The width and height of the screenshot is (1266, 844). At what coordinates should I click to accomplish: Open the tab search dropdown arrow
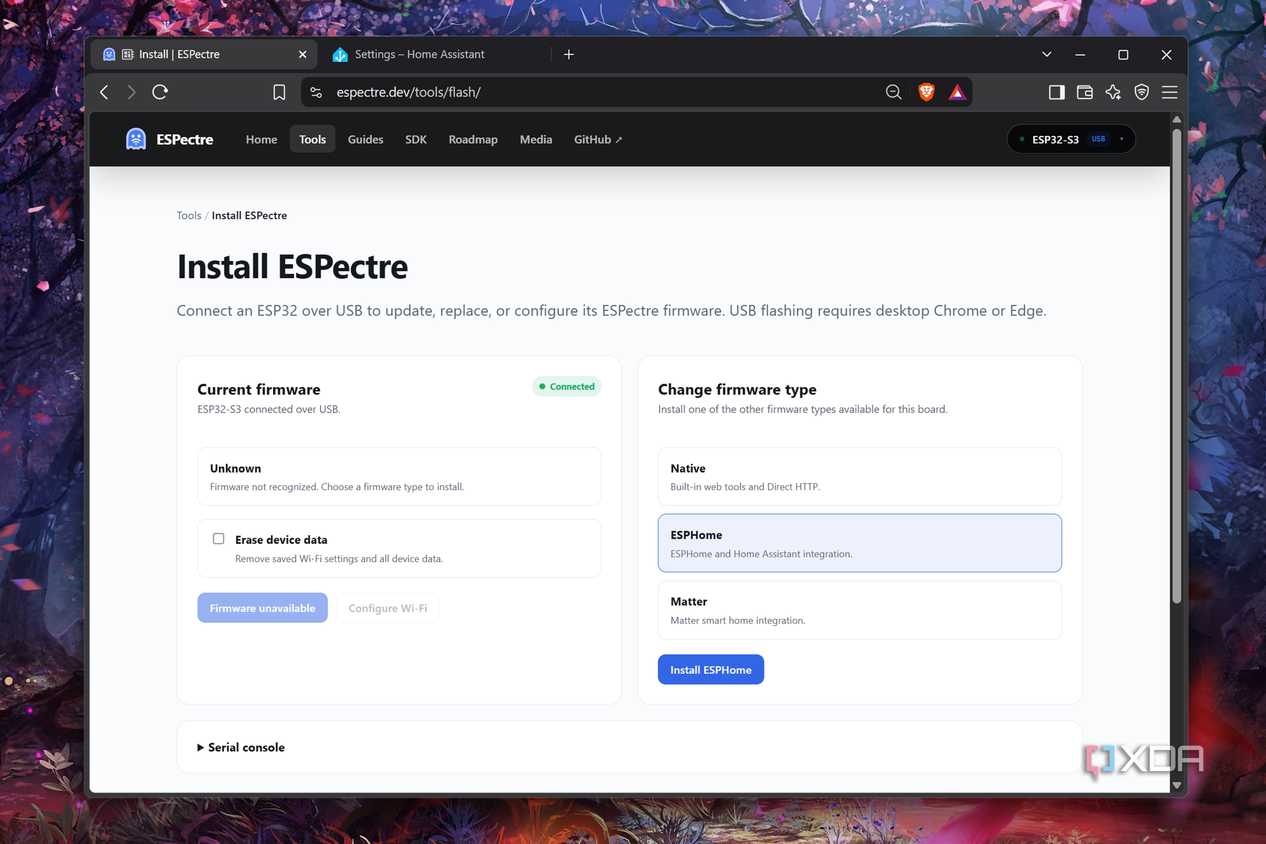click(x=1047, y=54)
